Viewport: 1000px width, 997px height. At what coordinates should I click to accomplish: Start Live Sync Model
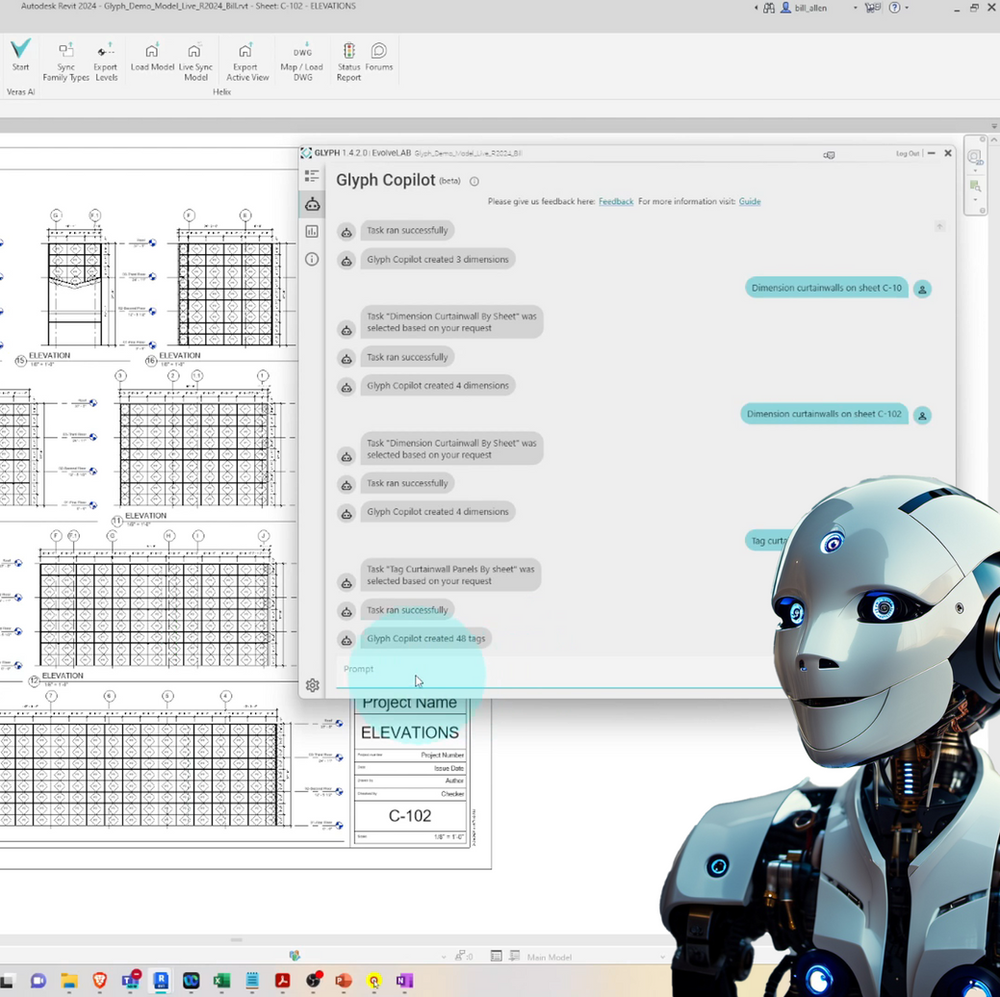(x=195, y=61)
